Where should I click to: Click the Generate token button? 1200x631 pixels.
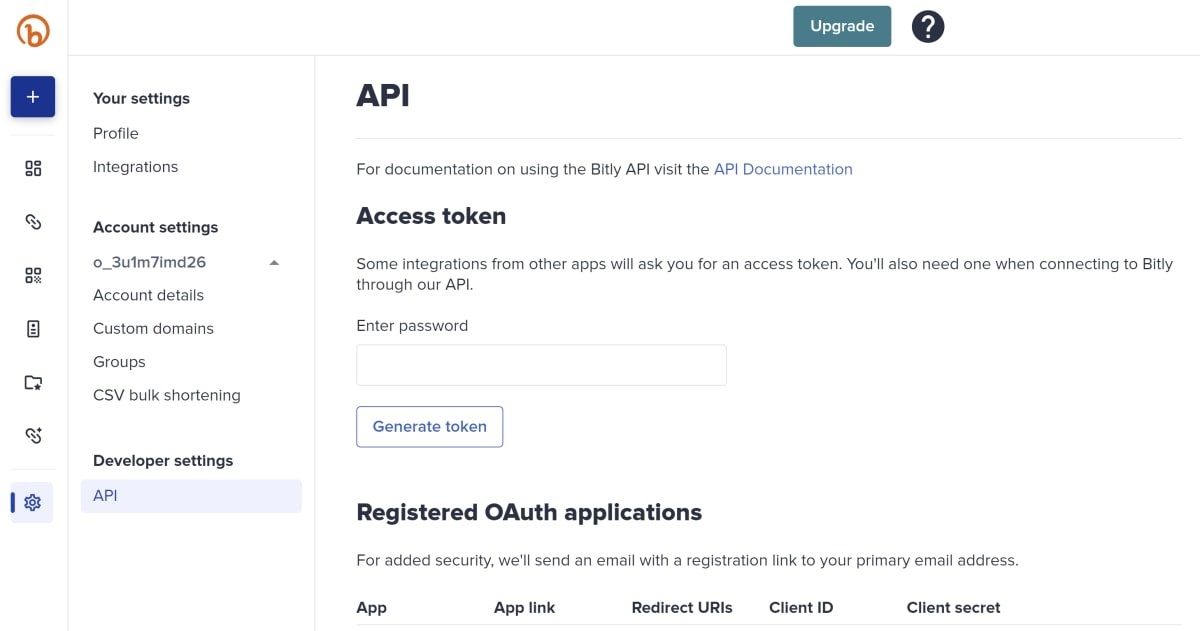coord(429,426)
